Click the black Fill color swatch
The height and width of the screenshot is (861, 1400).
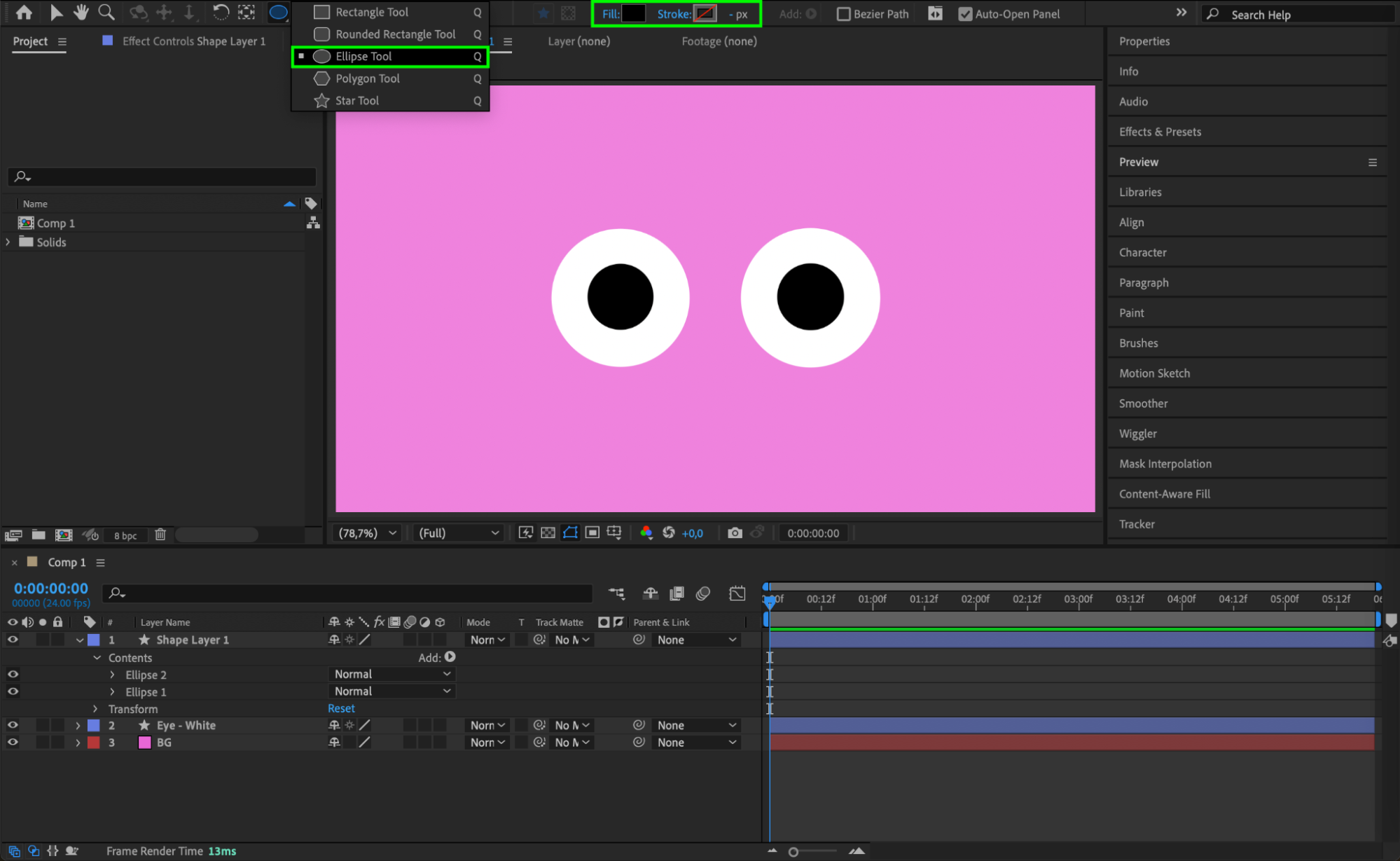point(633,13)
